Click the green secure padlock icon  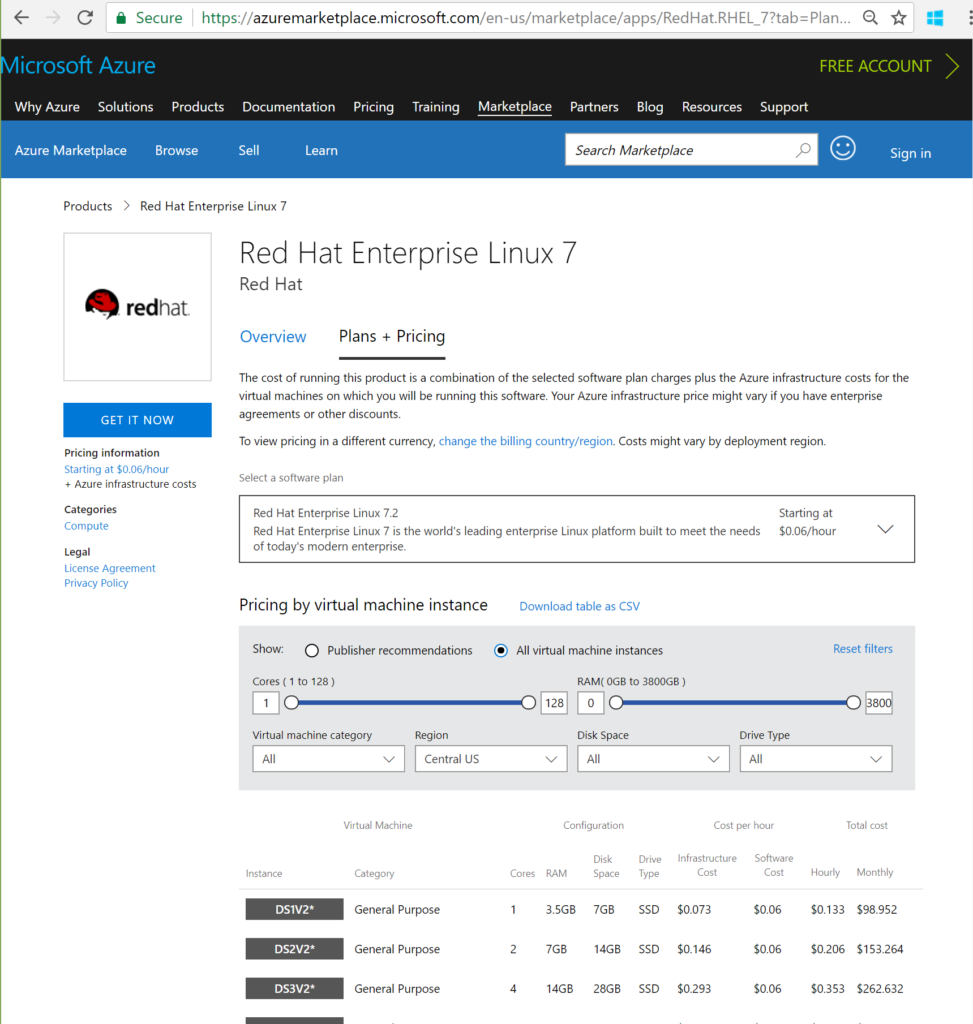tap(121, 18)
